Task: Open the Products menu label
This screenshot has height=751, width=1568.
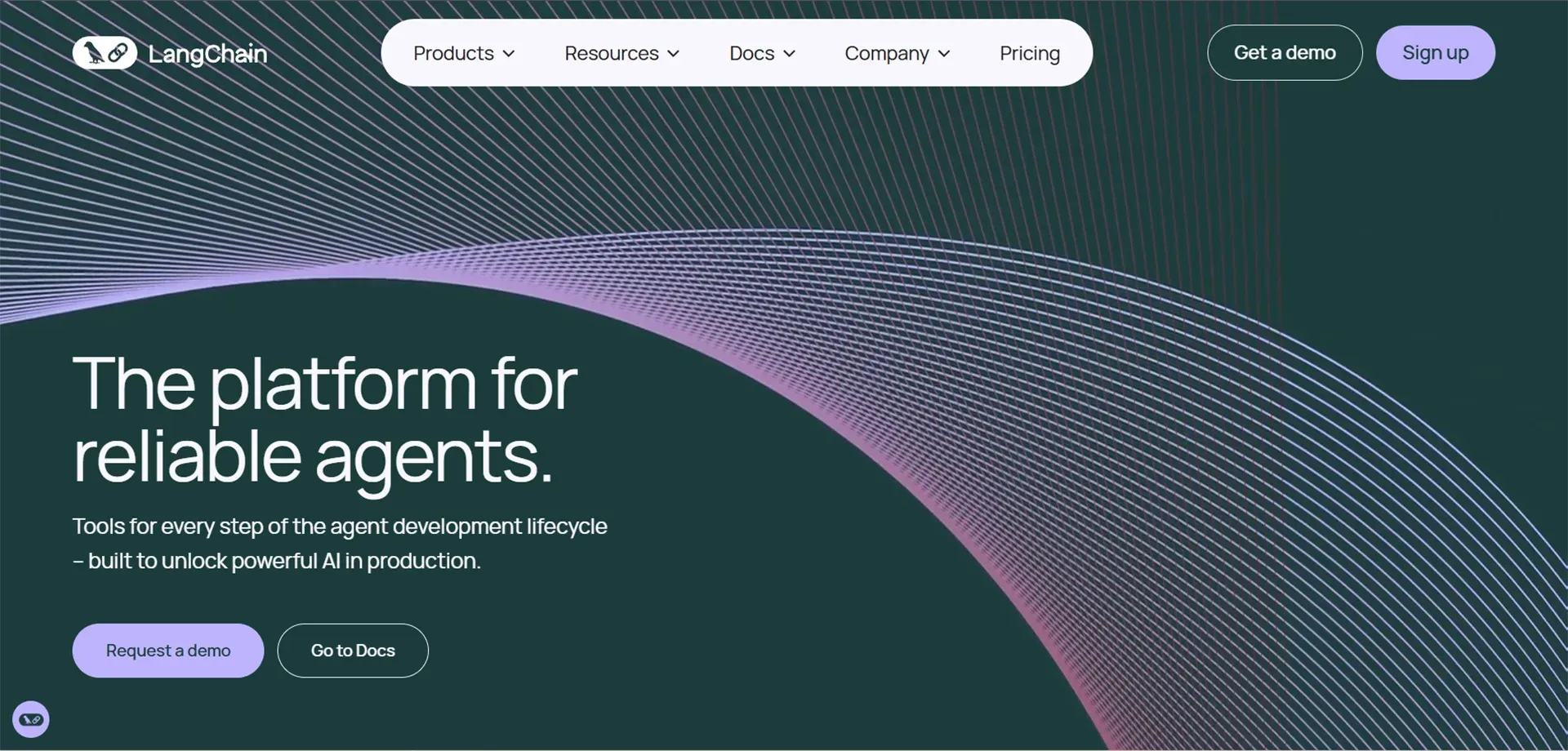Action: [453, 53]
